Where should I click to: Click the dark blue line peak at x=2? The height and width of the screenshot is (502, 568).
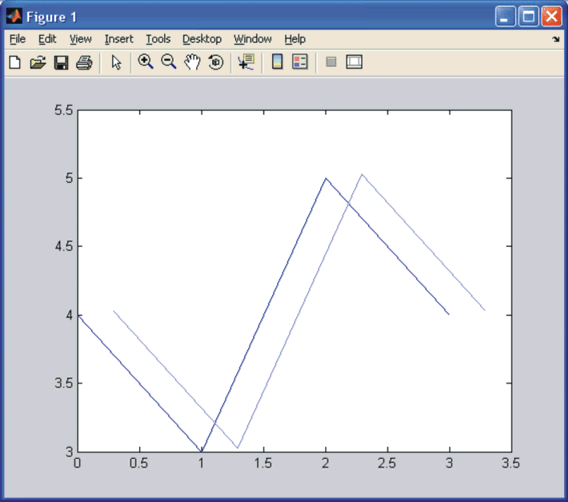(326, 178)
